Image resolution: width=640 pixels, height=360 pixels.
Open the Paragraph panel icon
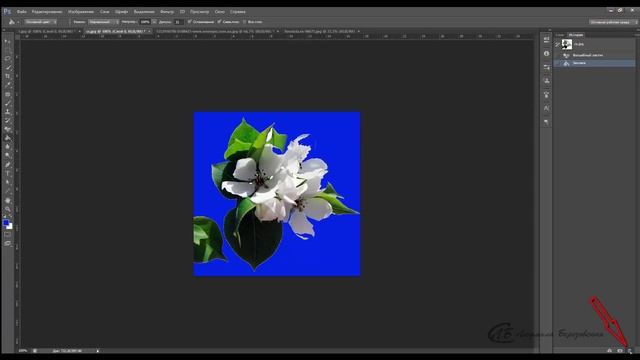coord(546,122)
